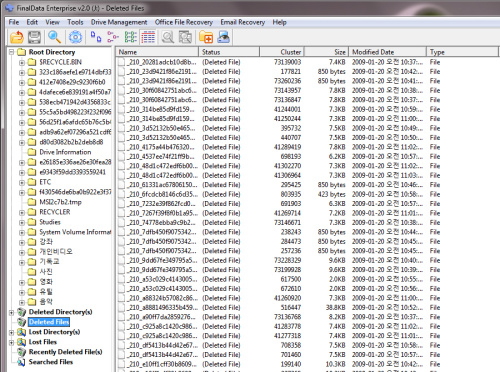Image resolution: width=500 pixels, height=372 pixels.
Task: Click the drive with eye icon
Action: click(223, 37)
